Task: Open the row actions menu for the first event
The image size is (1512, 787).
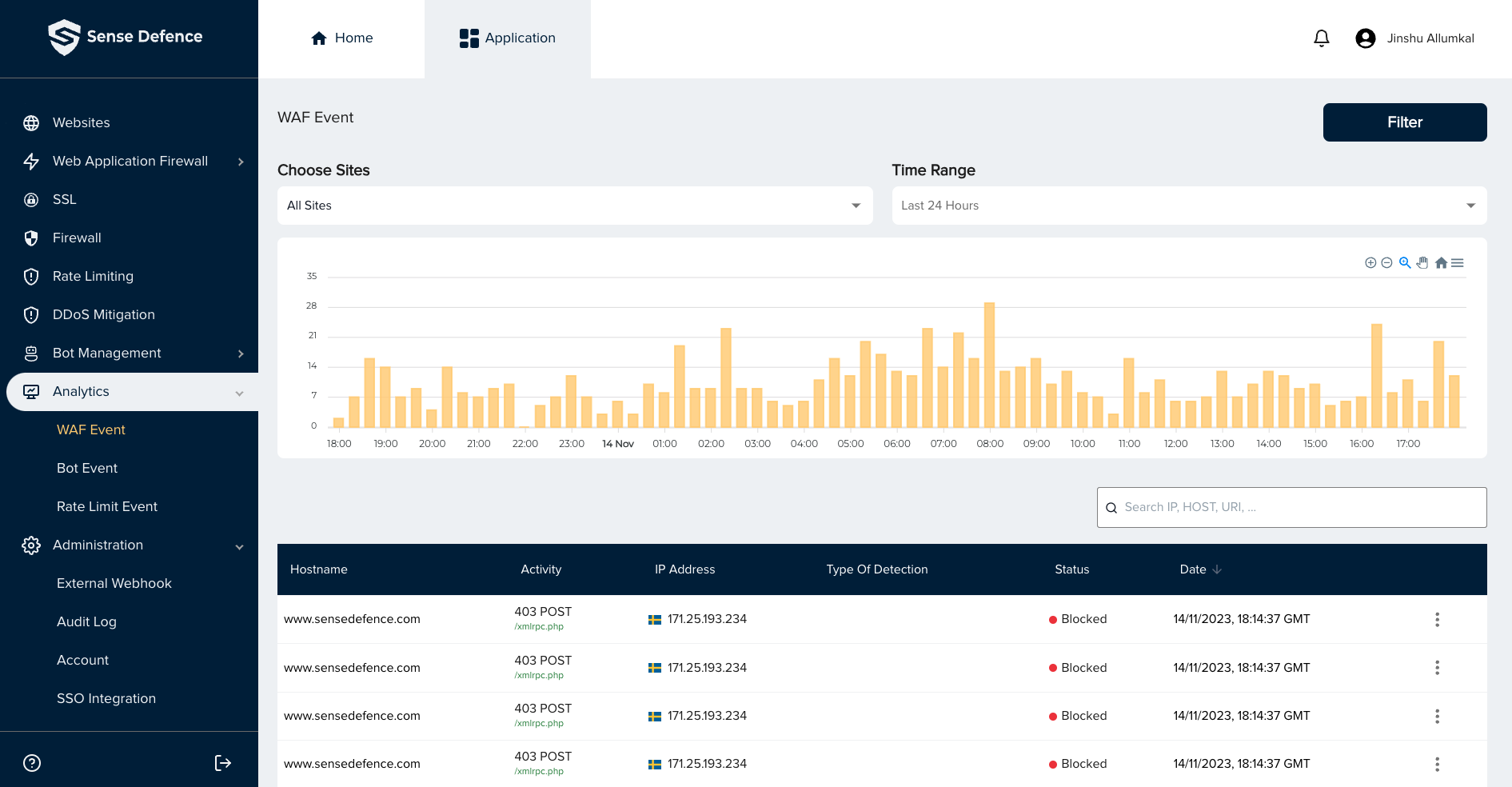Action: pos(1438,619)
